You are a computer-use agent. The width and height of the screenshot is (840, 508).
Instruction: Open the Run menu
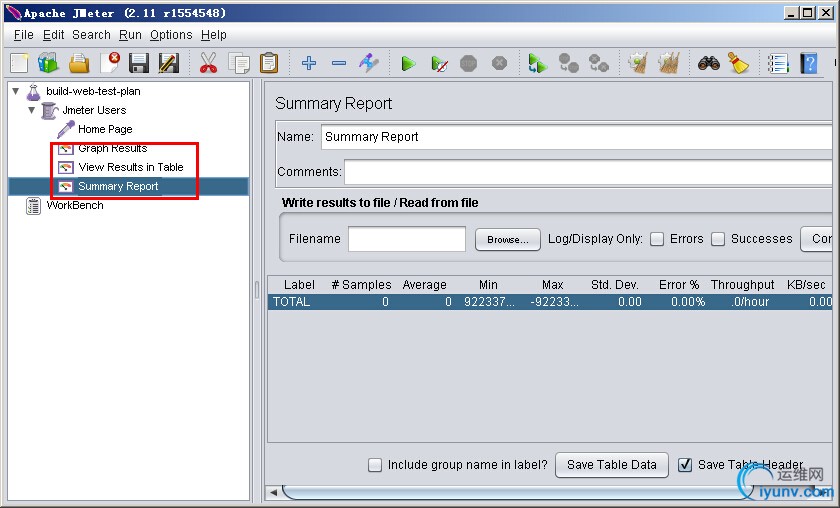(x=130, y=35)
